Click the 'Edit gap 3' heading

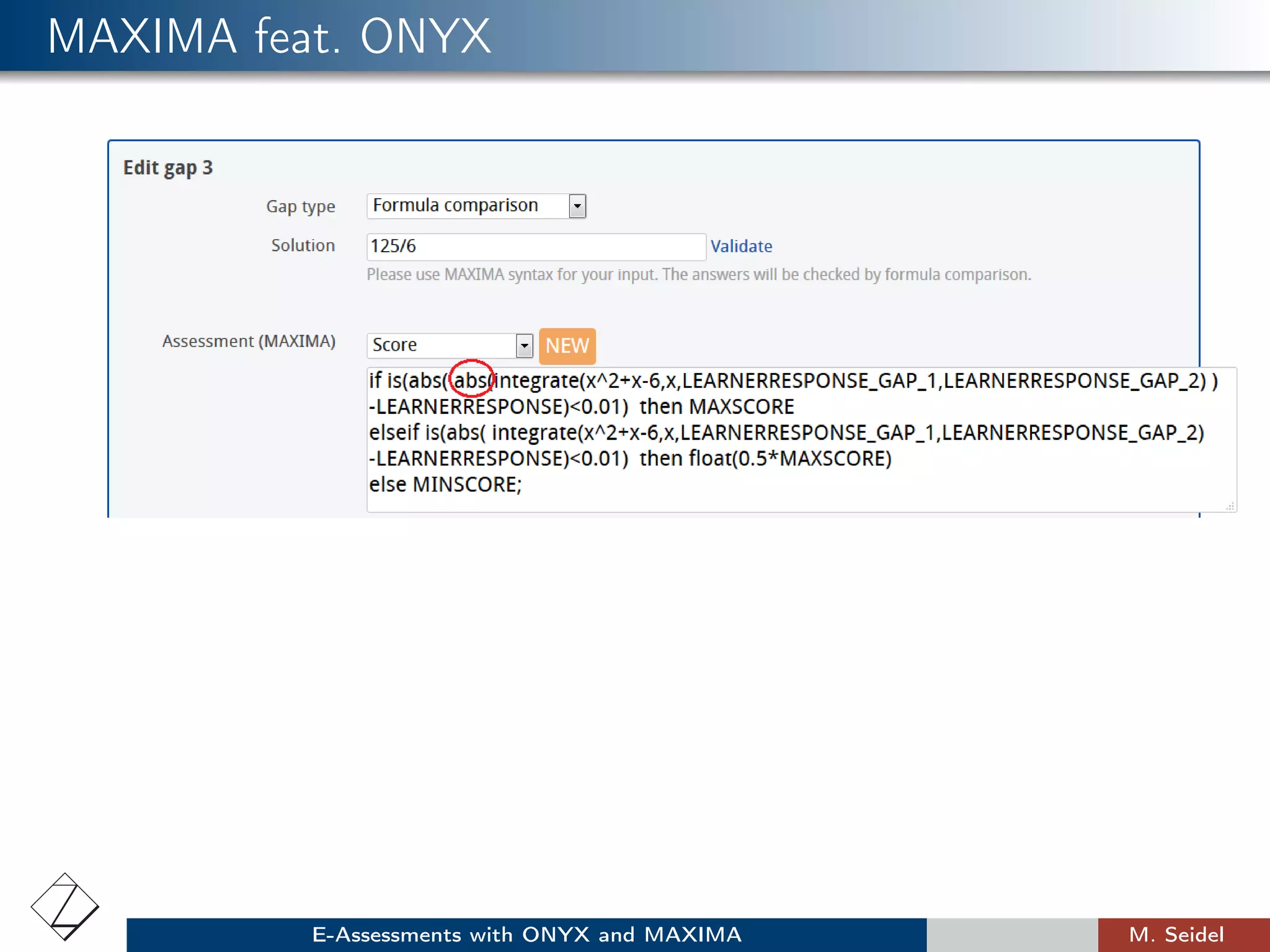[x=168, y=168]
